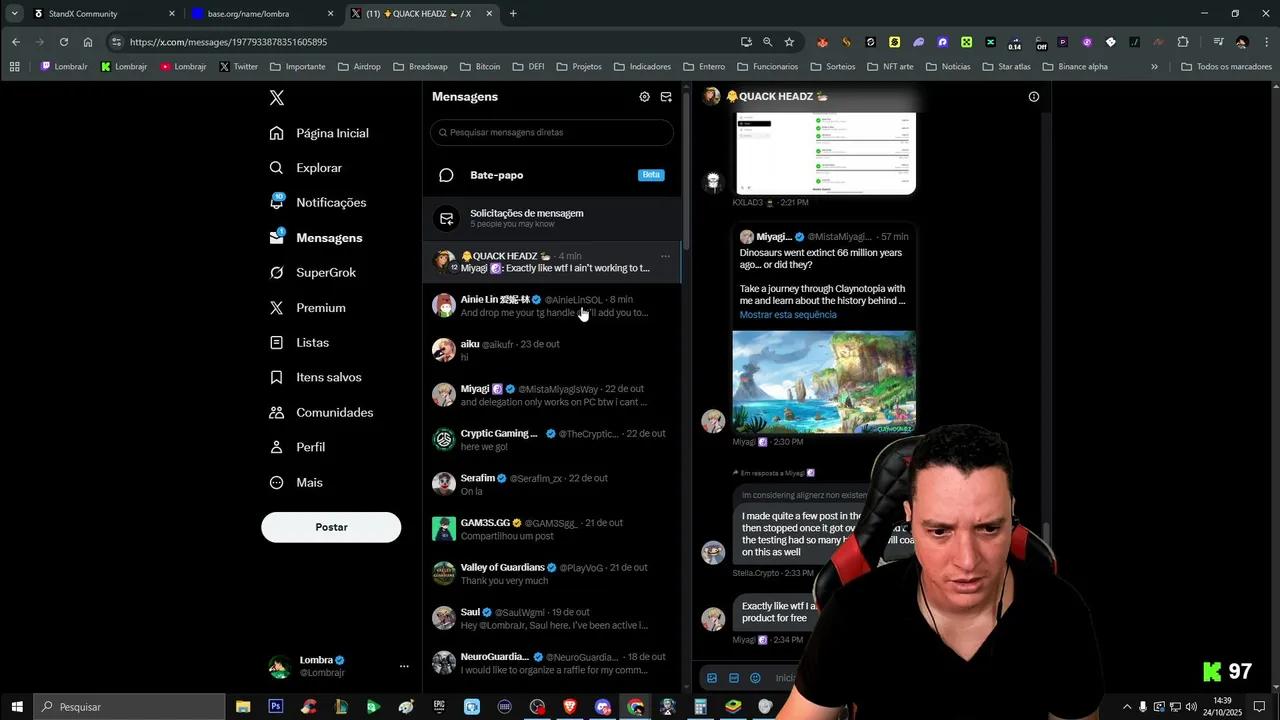The height and width of the screenshot is (720, 1280).
Task: Open the browser Extensions puzzle icon
Action: coord(1183,42)
